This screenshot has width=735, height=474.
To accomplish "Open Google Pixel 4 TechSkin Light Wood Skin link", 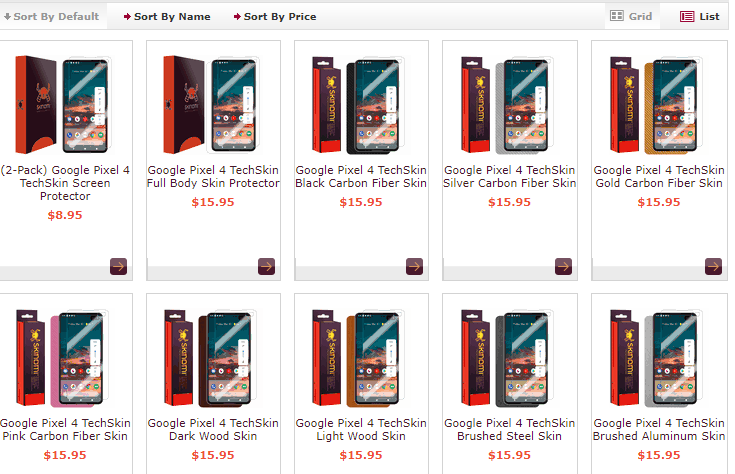I will pos(361,430).
